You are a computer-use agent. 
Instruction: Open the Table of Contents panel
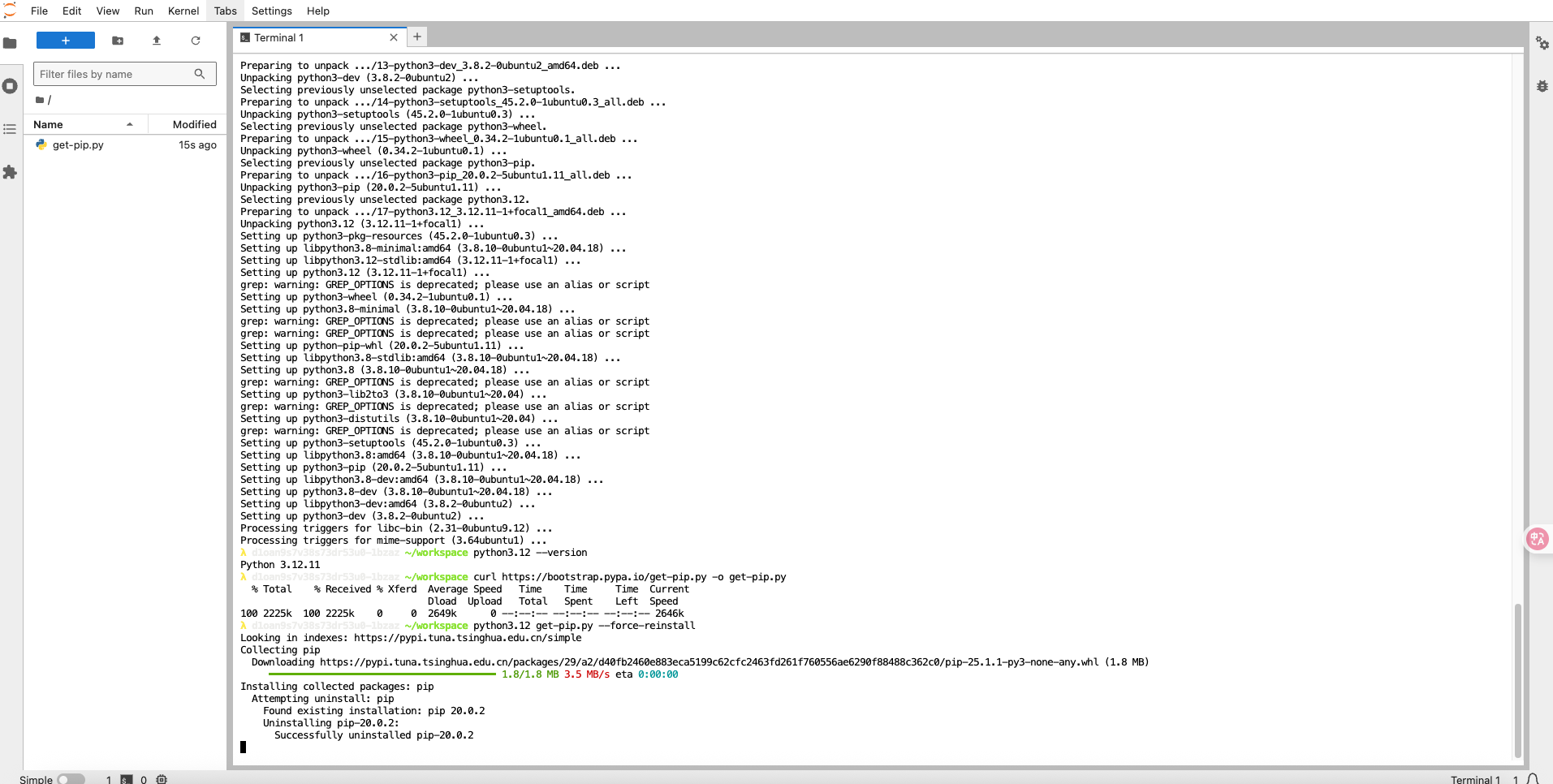coord(10,129)
